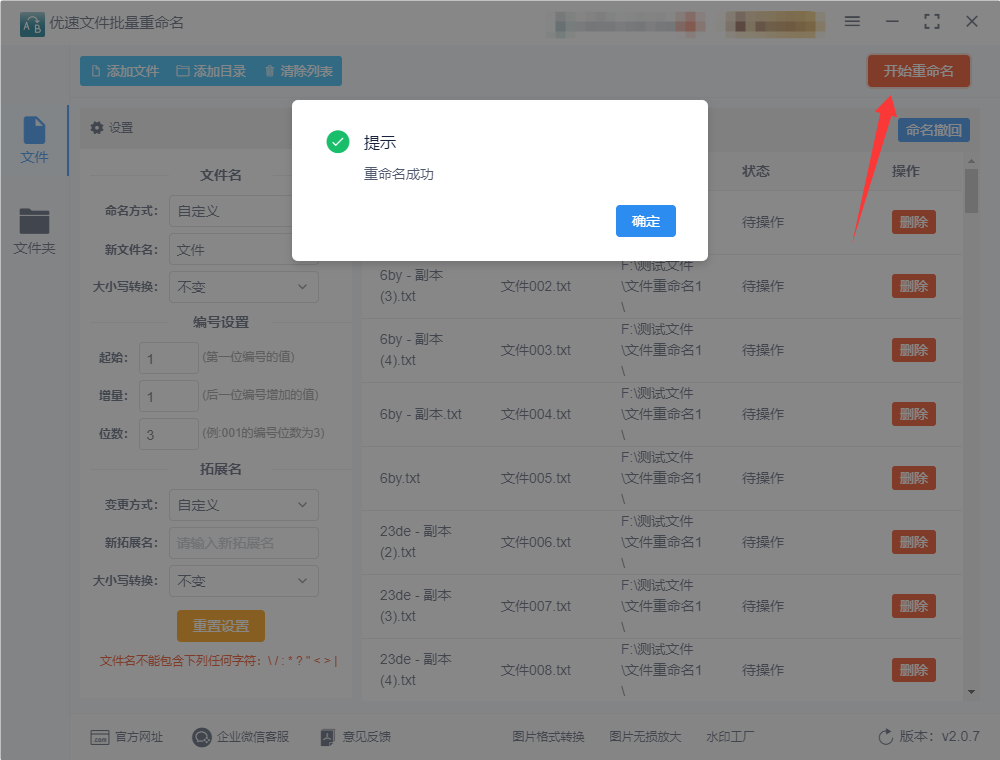
Task: Delete the row for 文件007.txt
Action: point(913,606)
